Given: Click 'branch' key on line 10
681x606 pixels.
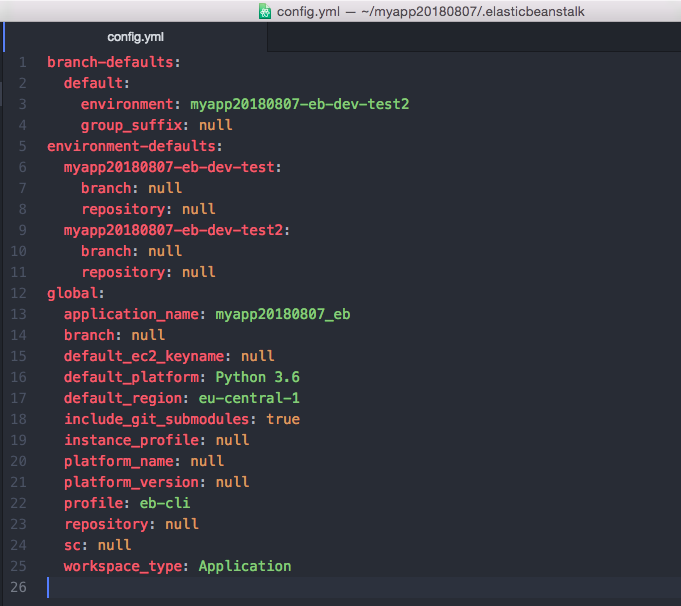Looking at the screenshot, I should coord(106,251).
